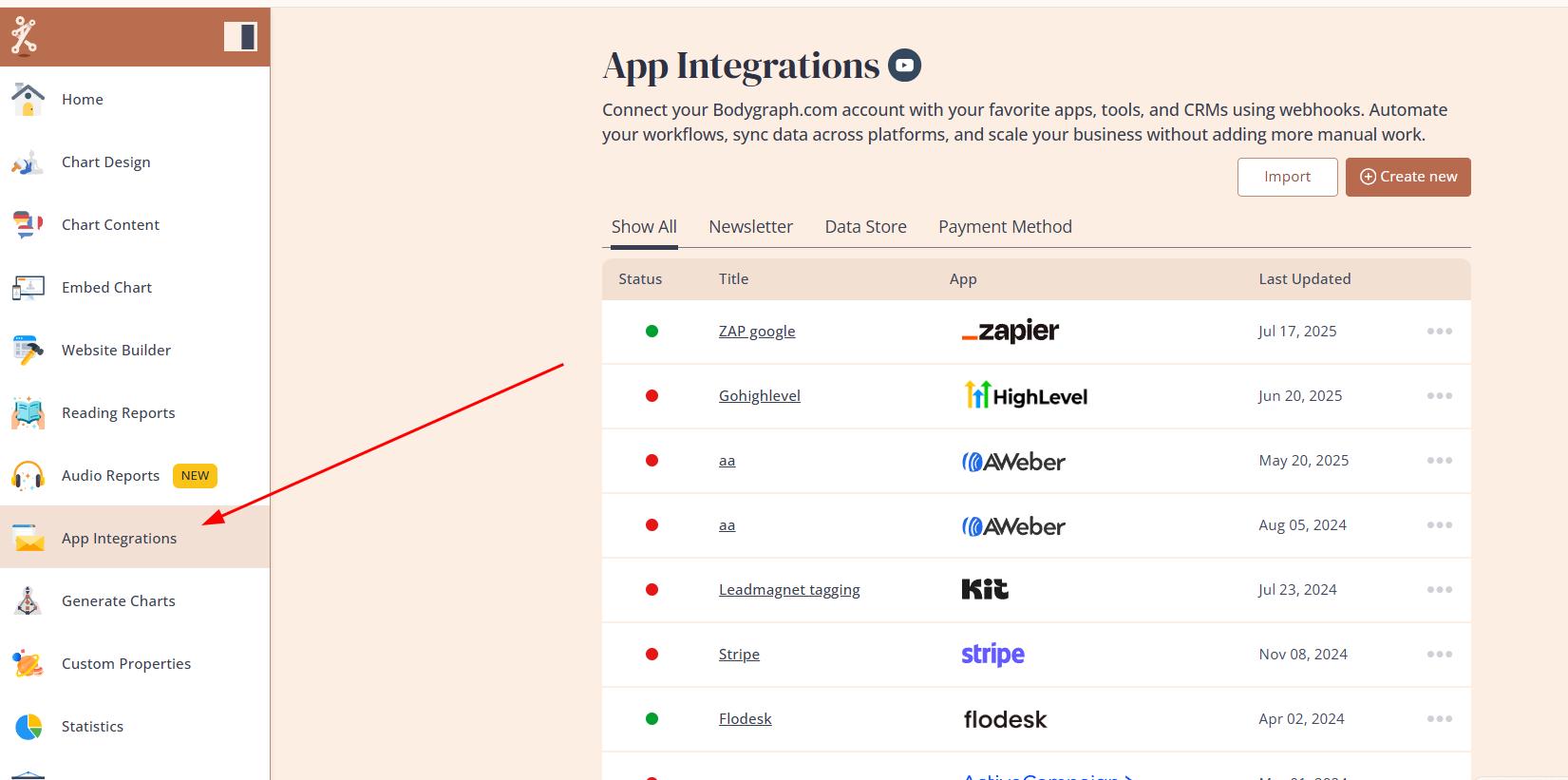This screenshot has height=780, width=1568.
Task: Click the Import button
Action: click(1287, 177)
